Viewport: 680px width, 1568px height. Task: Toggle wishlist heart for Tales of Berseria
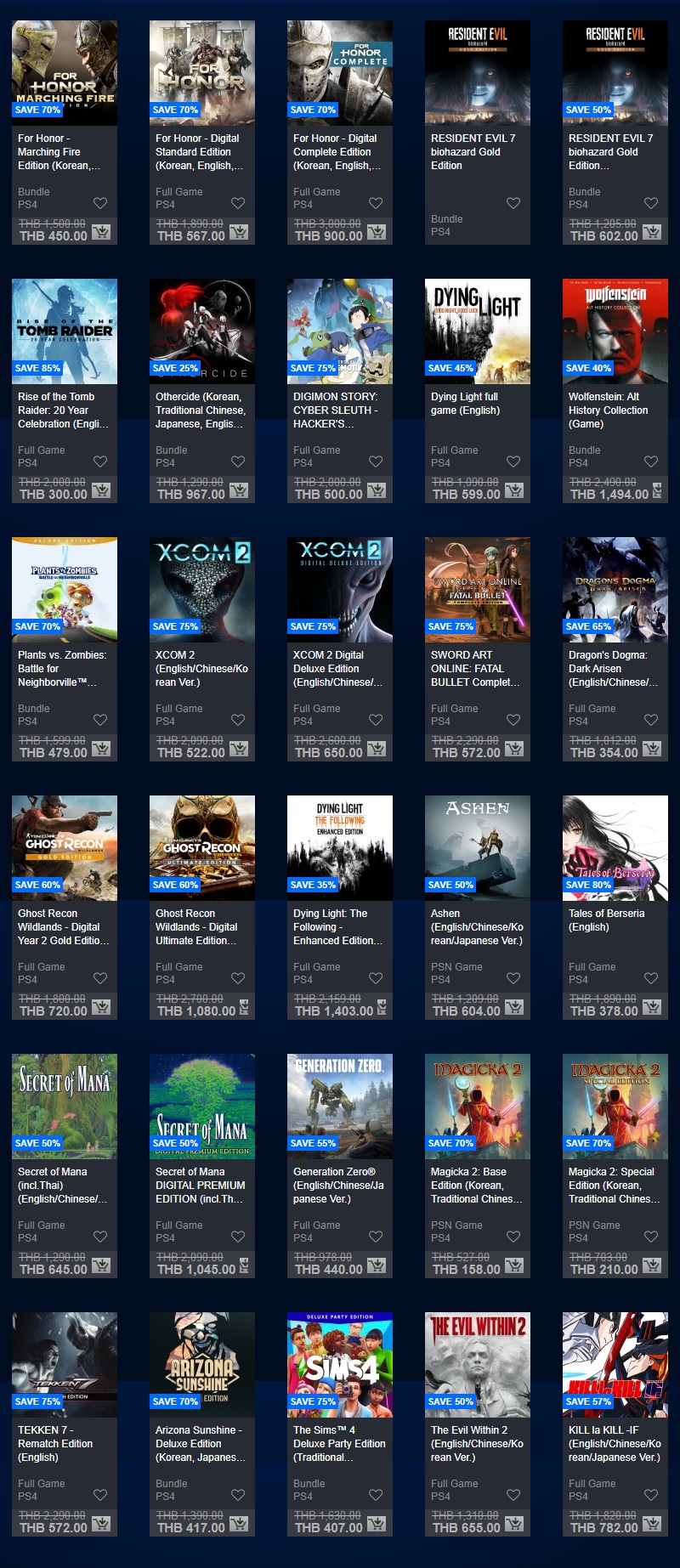point(651,978)
